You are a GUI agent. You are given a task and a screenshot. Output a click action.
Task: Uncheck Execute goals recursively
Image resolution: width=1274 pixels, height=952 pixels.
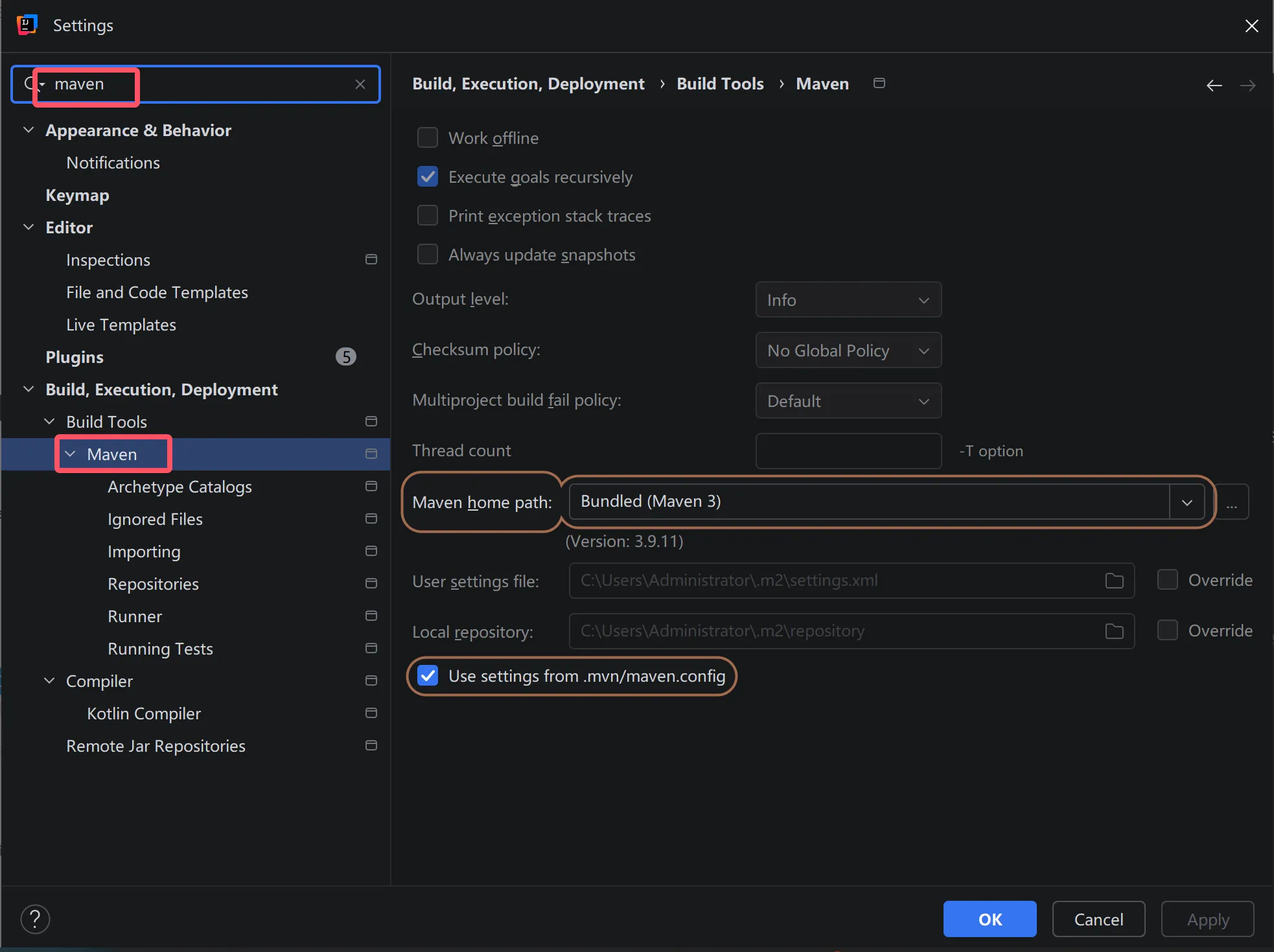click(428, 177)
